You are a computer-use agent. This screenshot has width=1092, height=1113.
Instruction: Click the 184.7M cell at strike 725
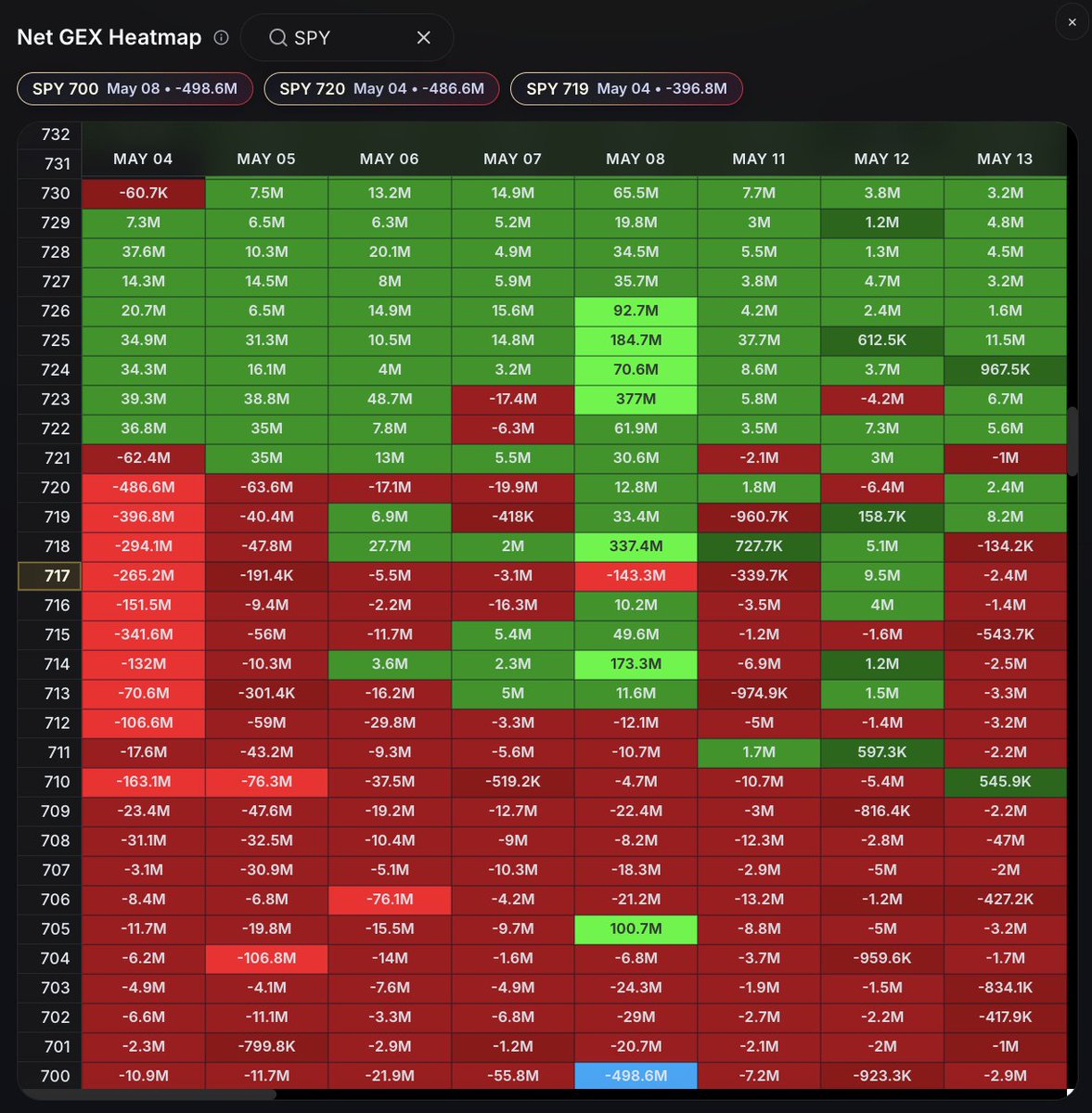[636, 340]
